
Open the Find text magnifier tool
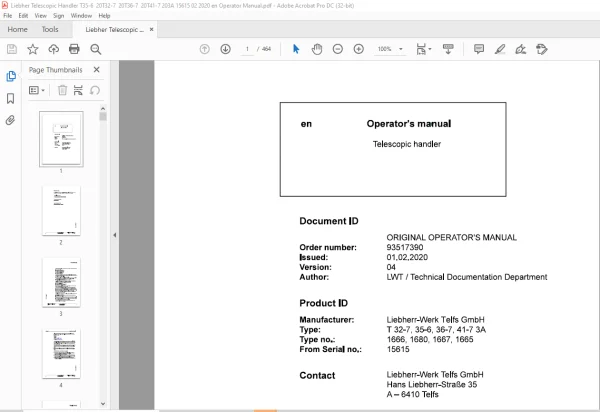95,49
